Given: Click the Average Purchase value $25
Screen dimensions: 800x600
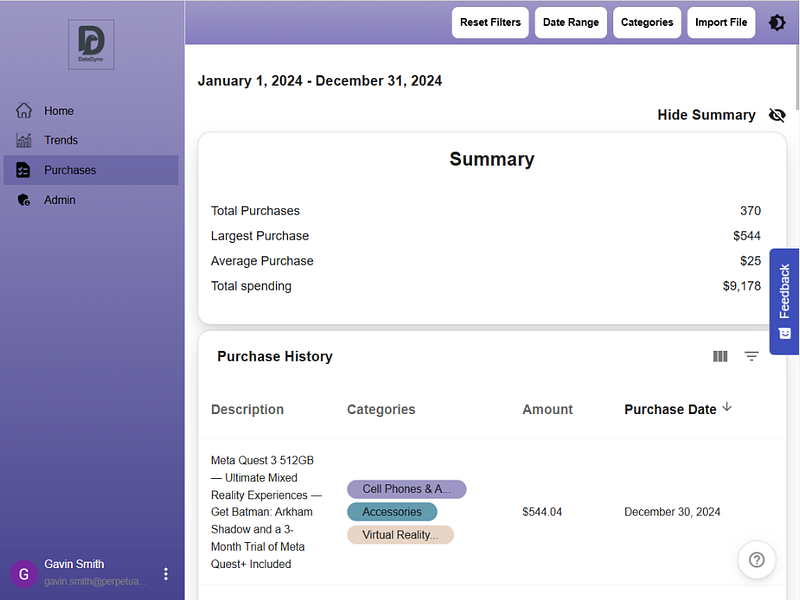Looking at the screenshot, I should click(x=750, y=261).
